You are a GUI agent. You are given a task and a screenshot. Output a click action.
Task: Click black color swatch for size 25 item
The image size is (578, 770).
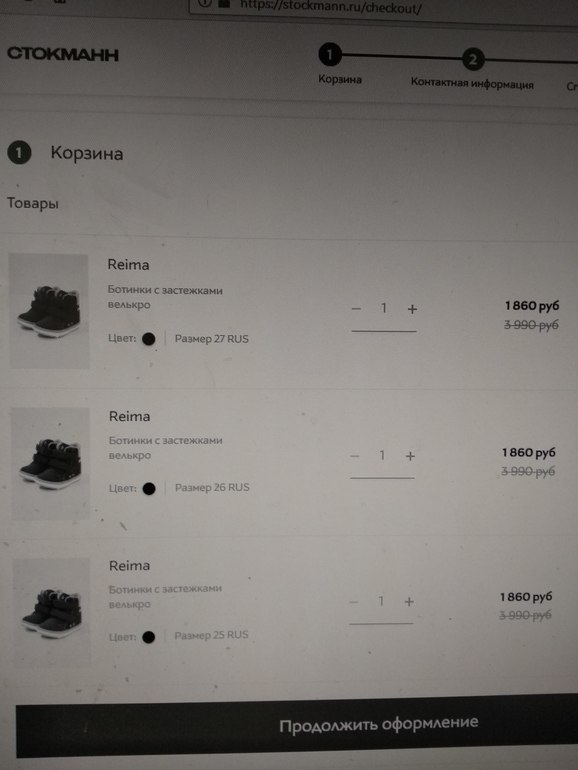click(148, 637)
